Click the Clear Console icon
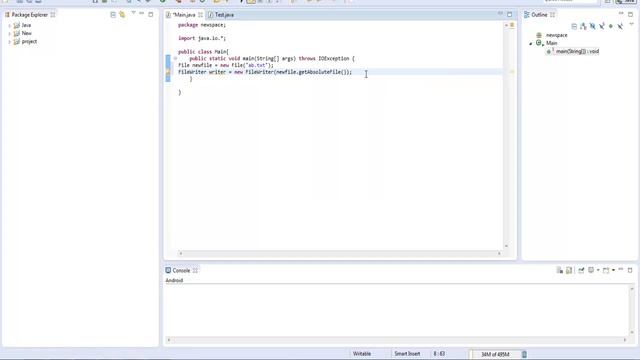 [560, 270]
